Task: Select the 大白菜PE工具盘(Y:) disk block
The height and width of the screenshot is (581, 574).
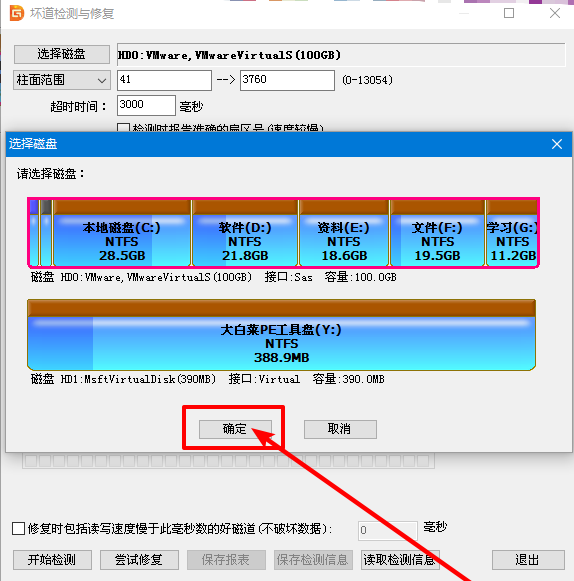Action: tap(281, 335)
